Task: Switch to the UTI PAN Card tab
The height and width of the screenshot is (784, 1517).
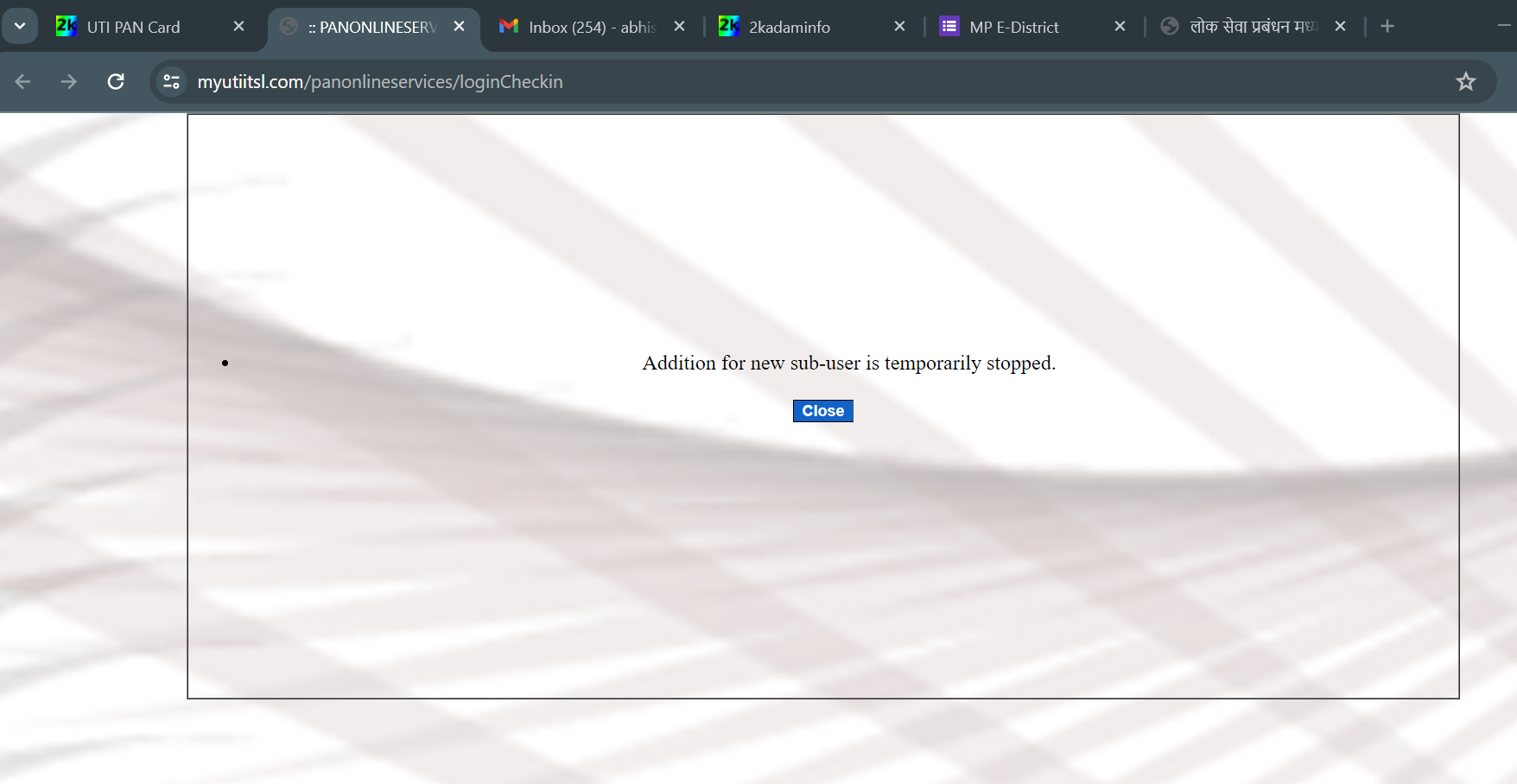Action: tap(134, 27)
